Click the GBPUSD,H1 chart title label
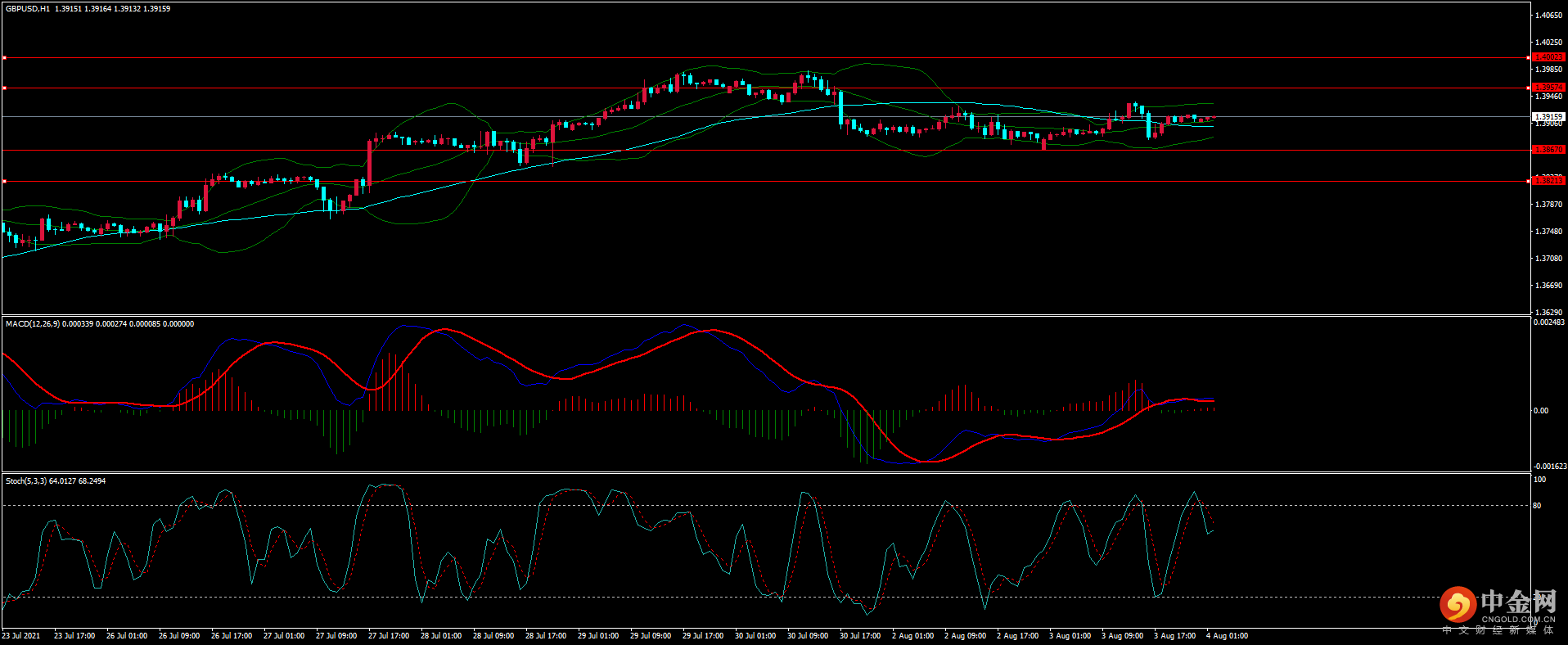Image resolution: width=1568 pixels, height=645 pixels. pos(28,9)
